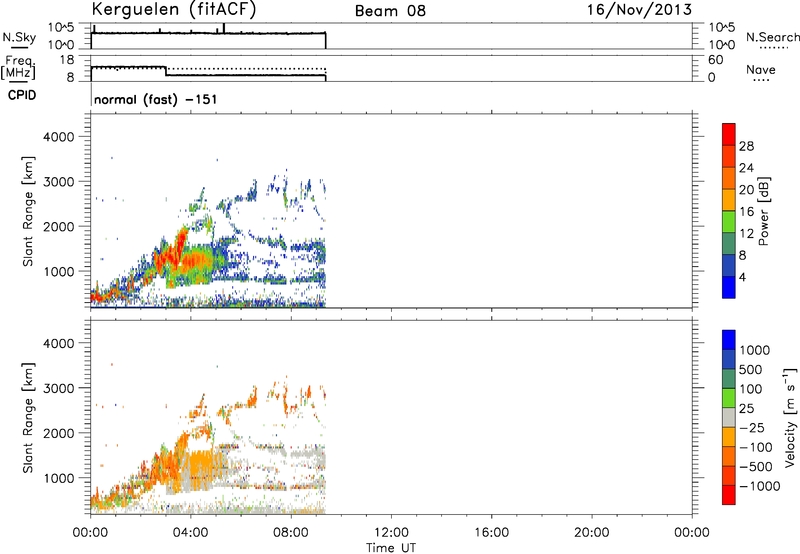Click the power colorbar blue segment near 4
The height and width of the screenshot is (554, 800).
(729, 287)
